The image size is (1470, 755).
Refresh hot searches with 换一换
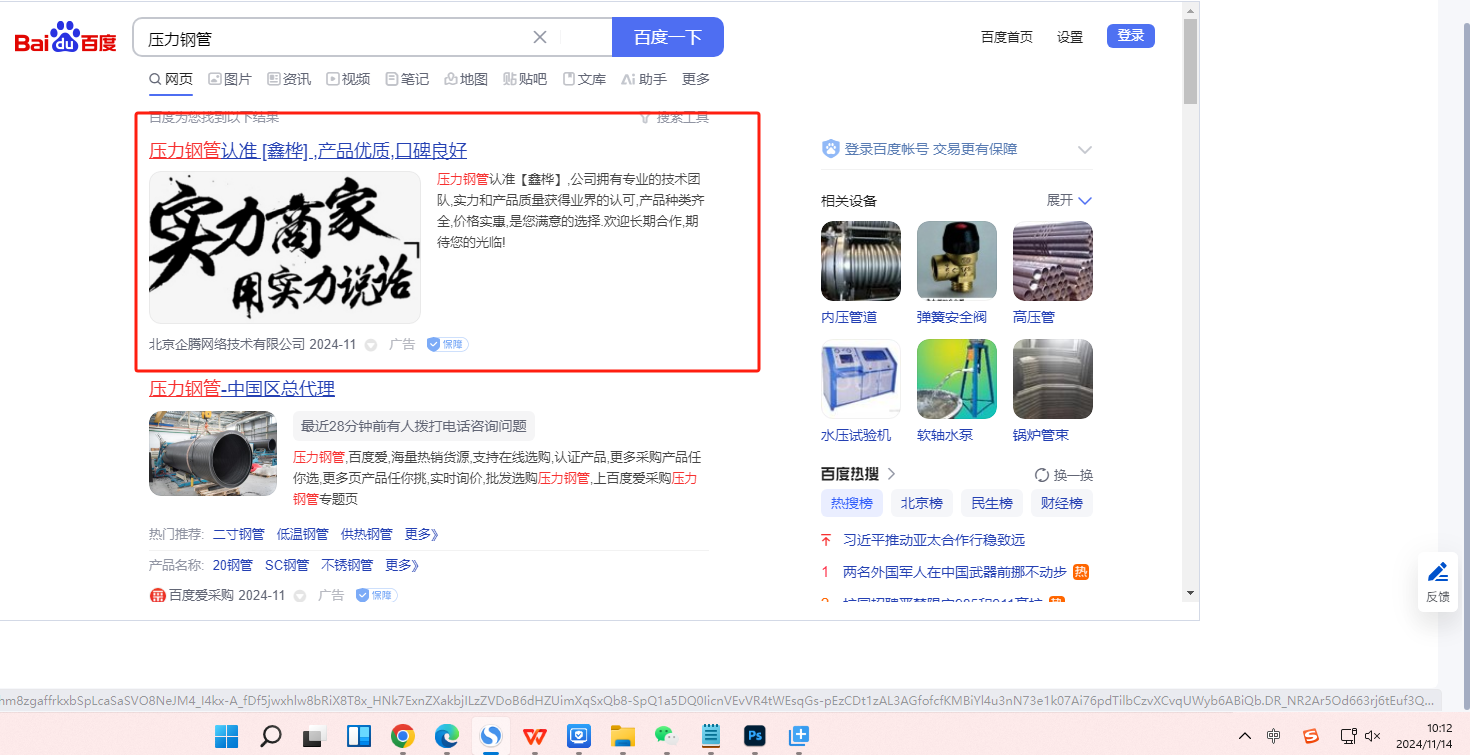click(1064, 475)
